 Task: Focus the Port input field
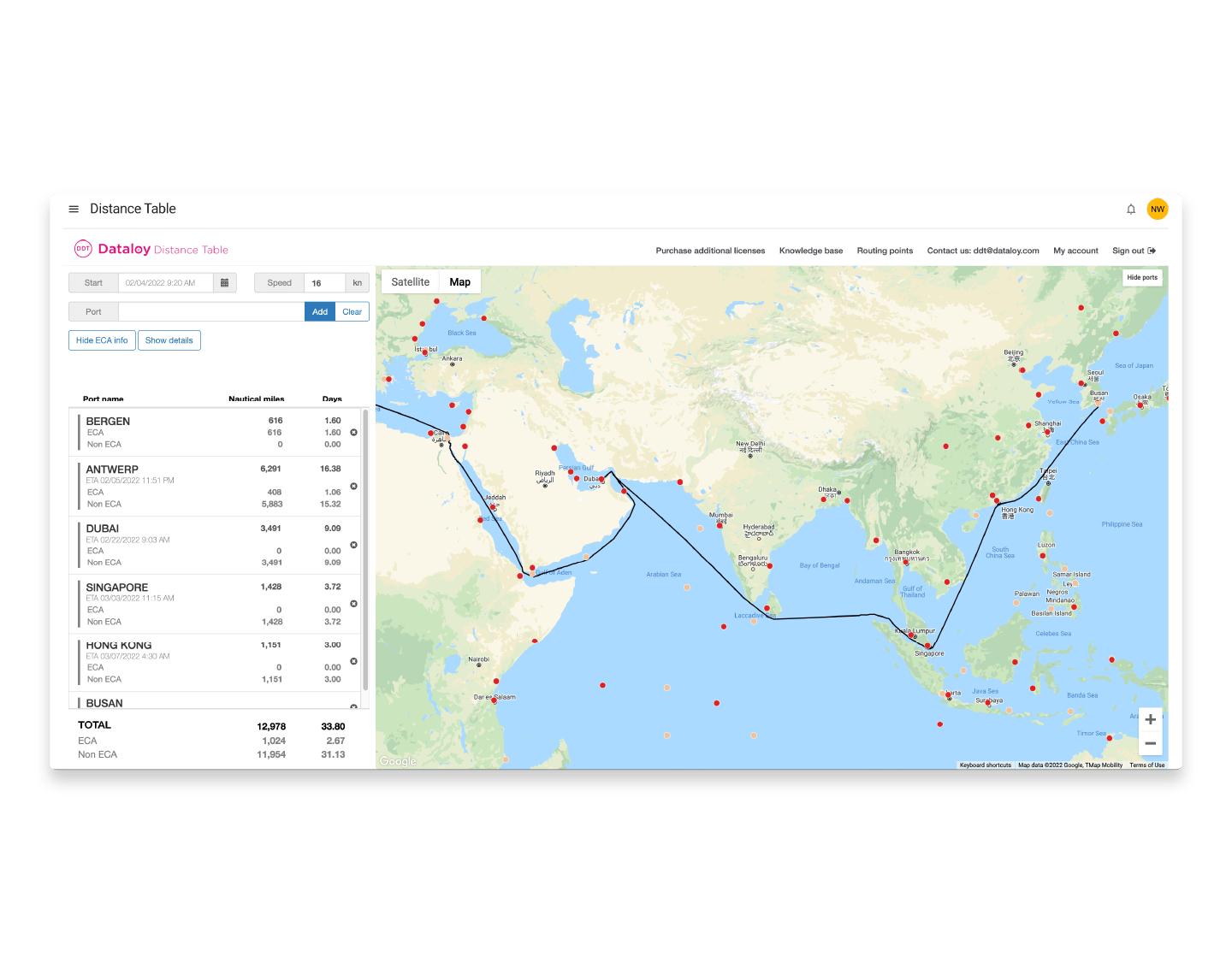pyautogui.click(x=211, y=312)
